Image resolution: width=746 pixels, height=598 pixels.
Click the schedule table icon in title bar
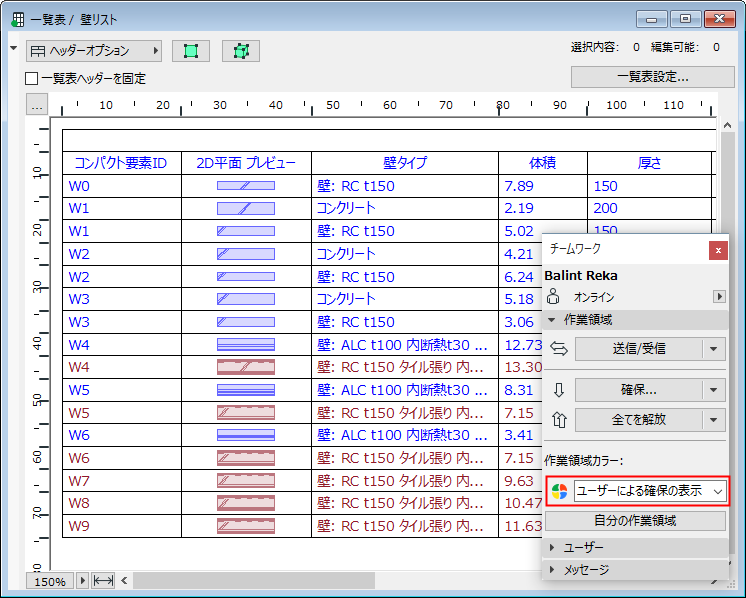click(18, 20)
